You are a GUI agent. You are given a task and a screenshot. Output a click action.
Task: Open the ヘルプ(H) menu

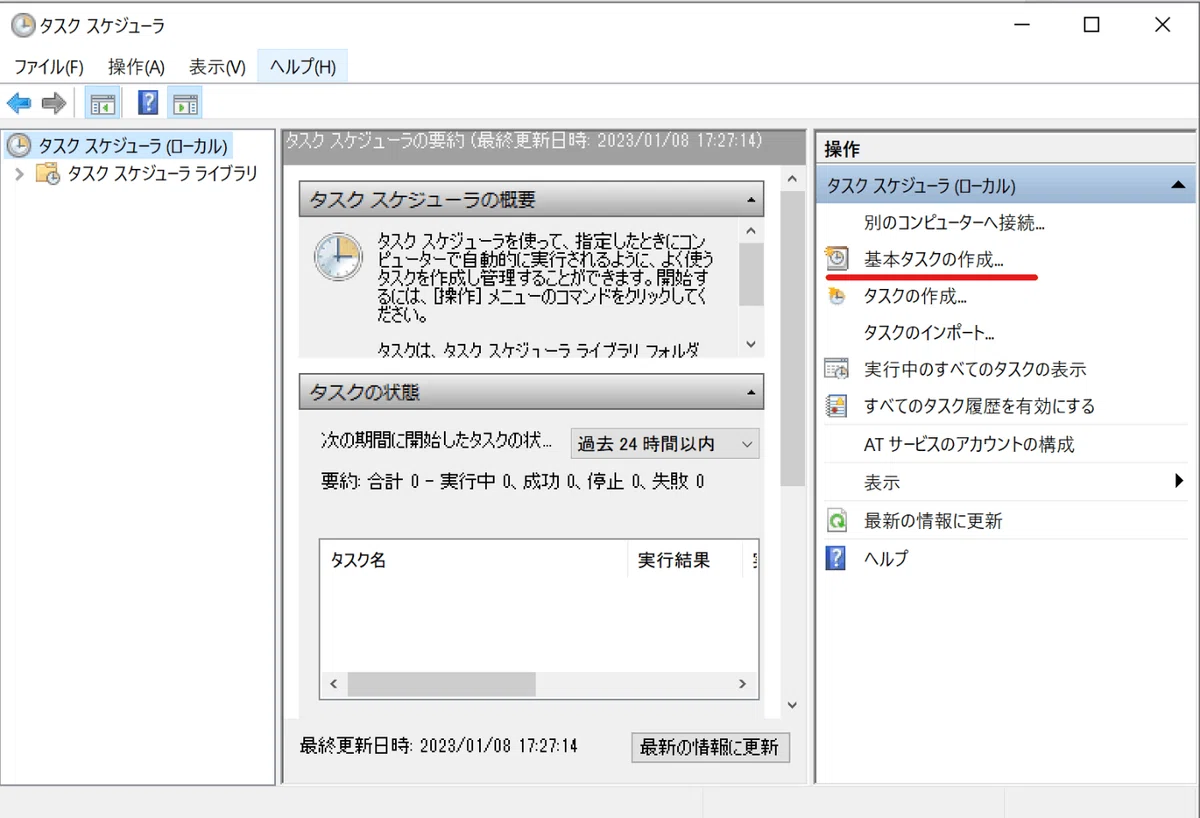pyautogui.click(x=302, y=67)
